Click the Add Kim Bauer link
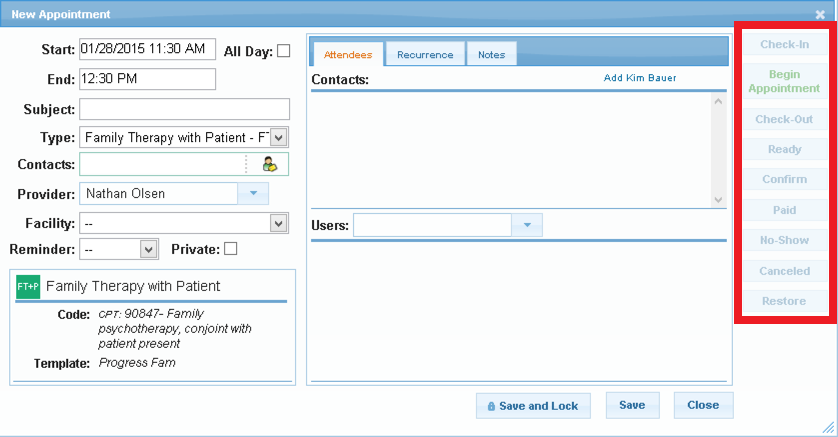The image size is (838, 437). point(640,78)
